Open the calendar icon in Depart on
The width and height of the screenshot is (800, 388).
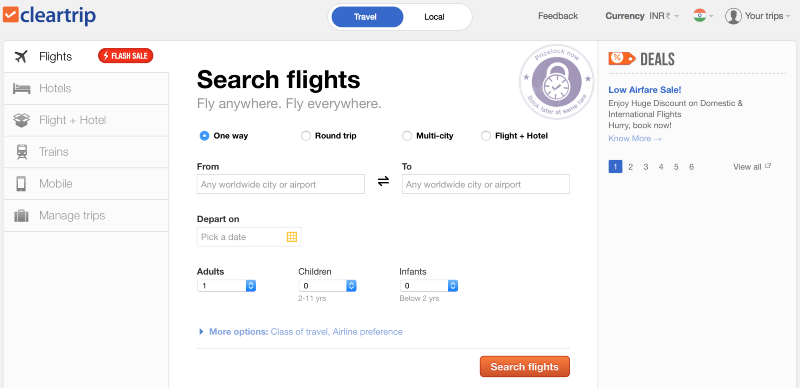coord(292,237)
